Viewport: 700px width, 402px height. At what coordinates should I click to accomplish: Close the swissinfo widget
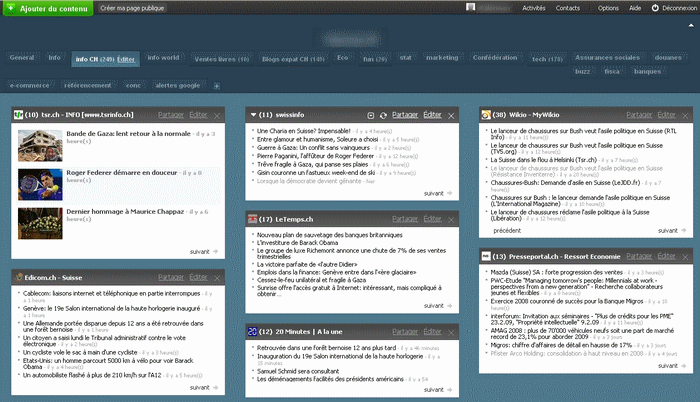(451, 116)
